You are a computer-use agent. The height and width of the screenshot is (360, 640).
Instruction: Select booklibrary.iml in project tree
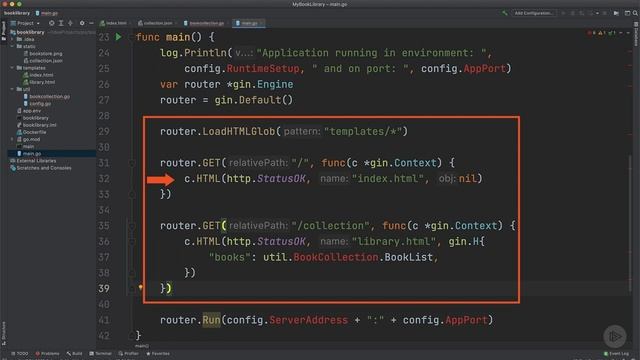36,125
